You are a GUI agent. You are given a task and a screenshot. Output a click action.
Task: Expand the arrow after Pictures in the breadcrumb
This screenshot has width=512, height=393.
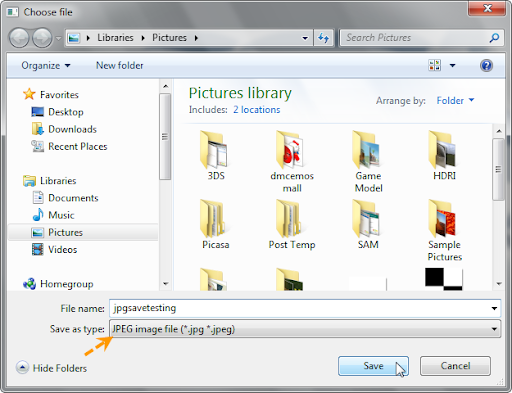(196, 38)
